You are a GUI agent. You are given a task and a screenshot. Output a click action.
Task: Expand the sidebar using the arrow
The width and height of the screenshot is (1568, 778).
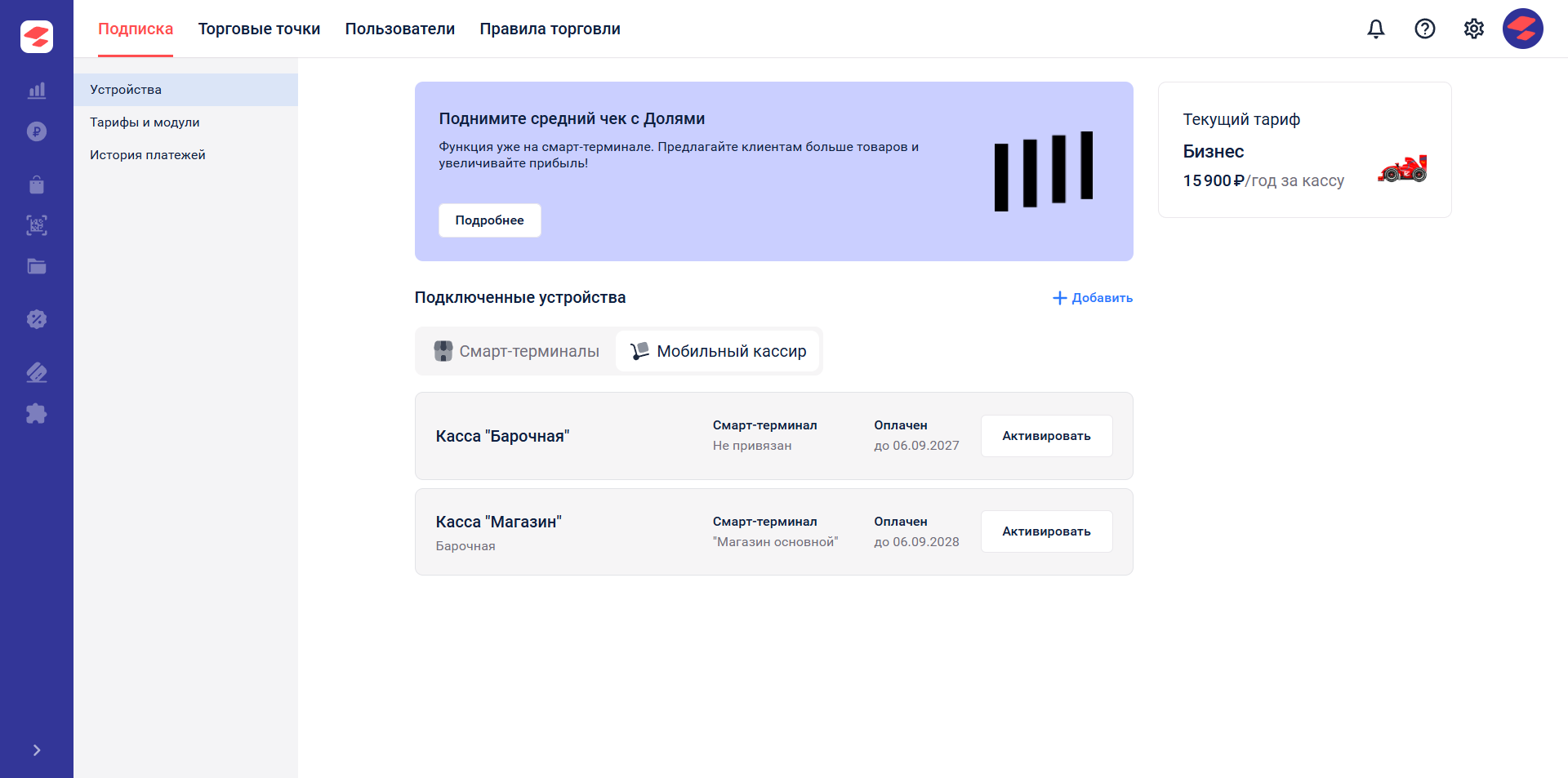[x=37, y=750]
